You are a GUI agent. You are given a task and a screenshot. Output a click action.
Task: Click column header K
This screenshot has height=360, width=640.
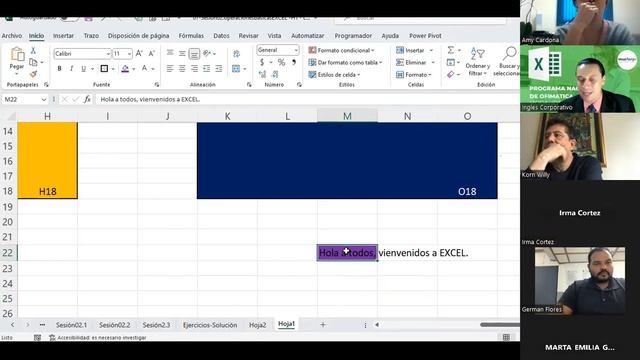tap(227, 116)
